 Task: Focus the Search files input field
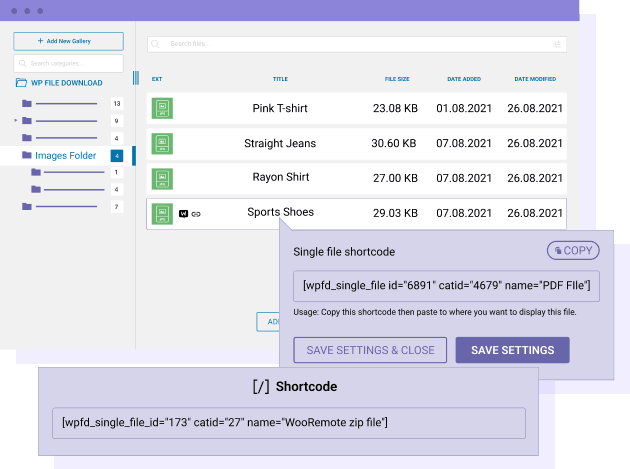click(x=350, y=44)
